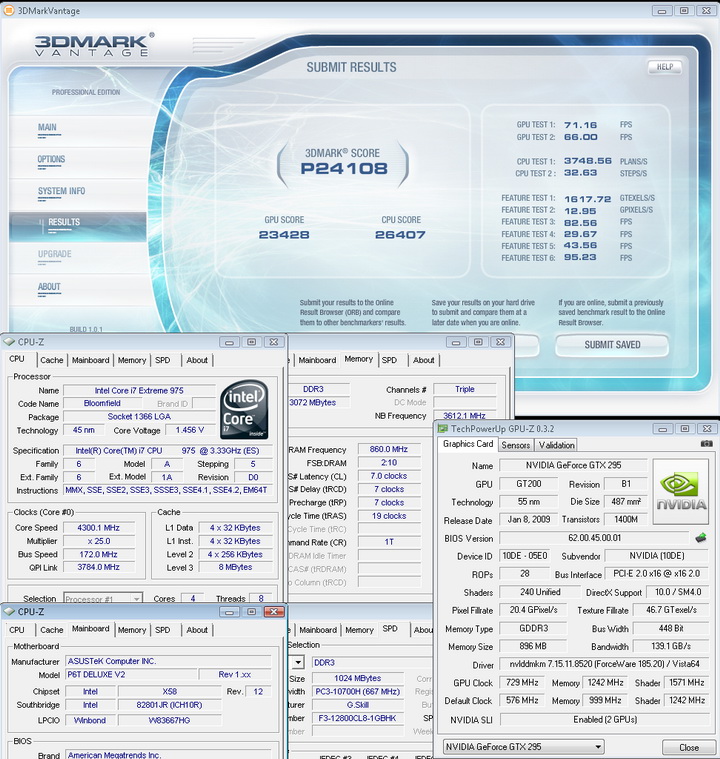Image resolution: width=720 pixels, height=759 pixels.
Task: Click the Bus Speed 172.0 MHz value
Action: click(99, 554)
